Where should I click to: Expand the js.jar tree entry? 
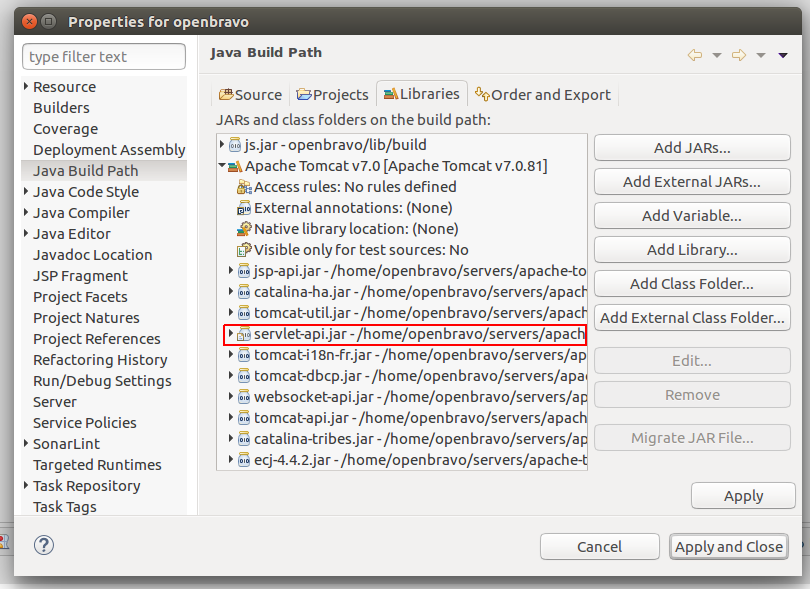click(222, 145)
